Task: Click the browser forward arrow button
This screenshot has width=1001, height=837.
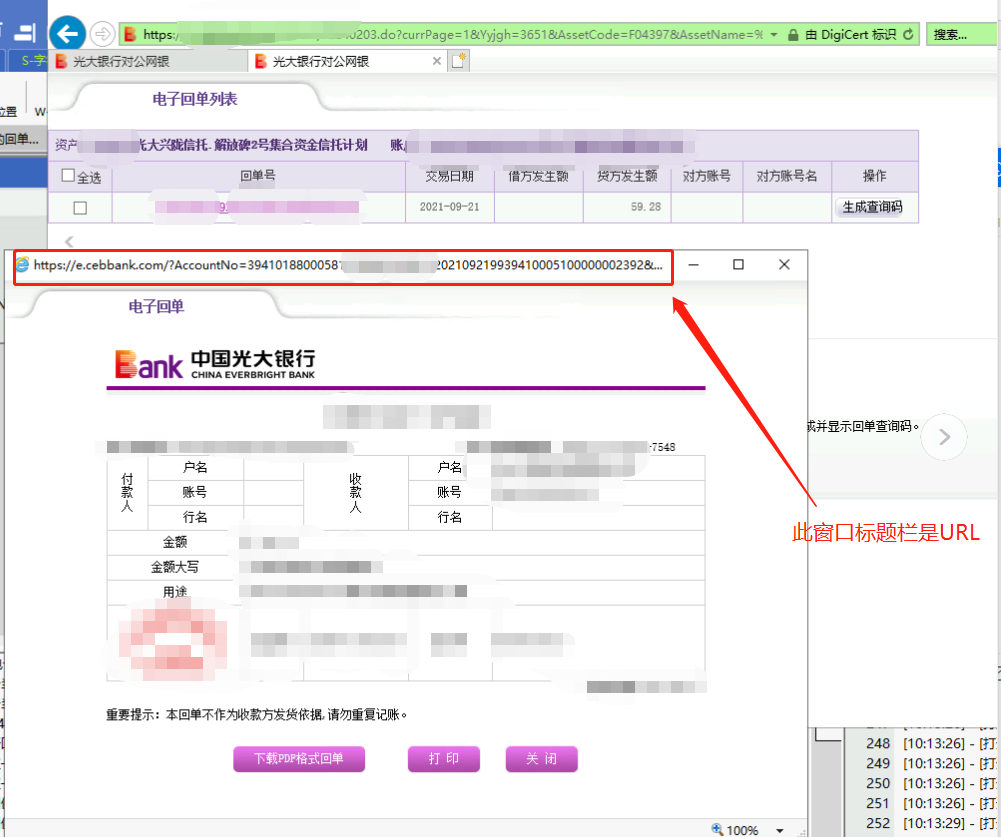Action: pyautogui.click(x=102, y=34)
